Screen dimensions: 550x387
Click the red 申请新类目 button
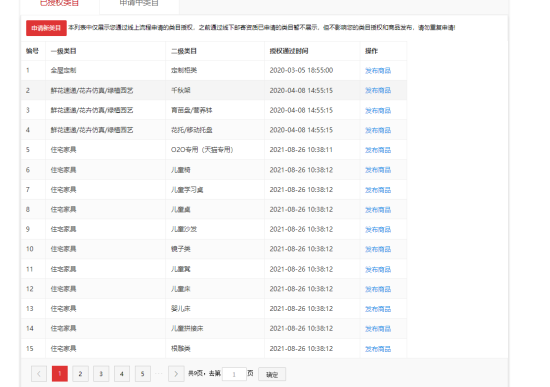(x=46, y=28)
